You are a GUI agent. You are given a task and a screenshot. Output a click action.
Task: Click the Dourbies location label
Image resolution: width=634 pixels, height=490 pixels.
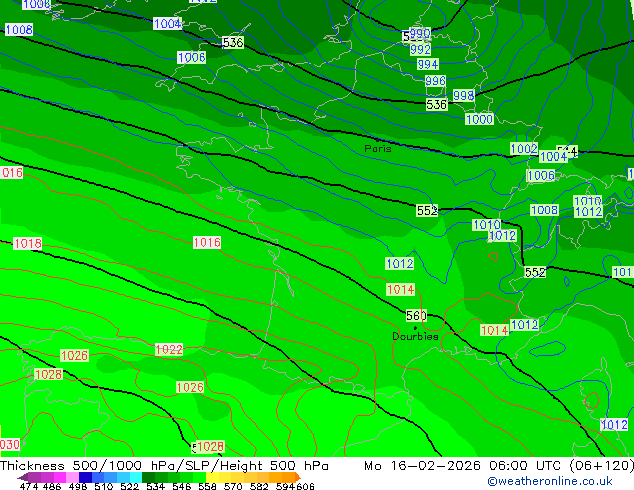[x=415, y=336]
